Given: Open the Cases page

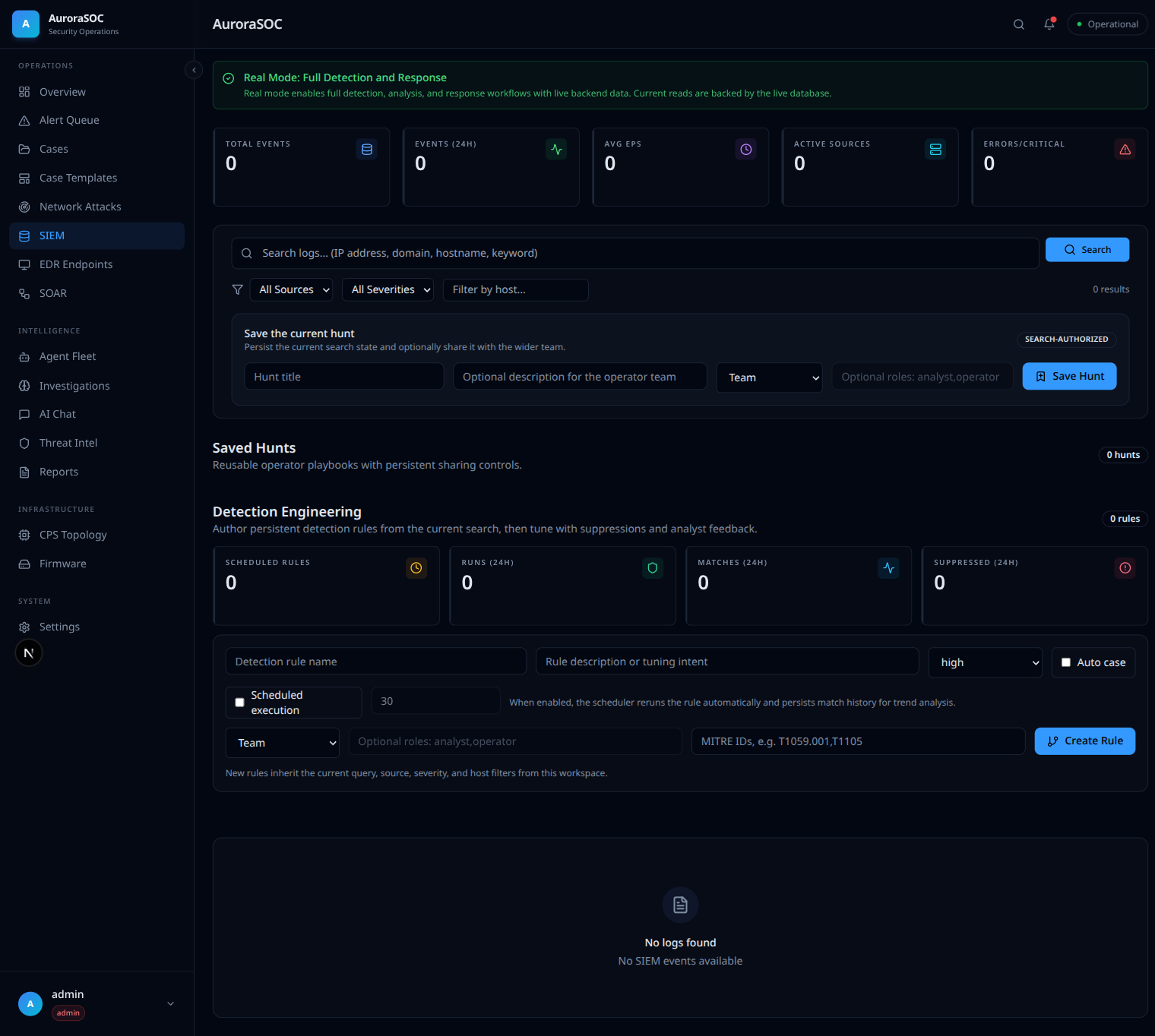Looking at the screenshot, I should pos(97,149).
